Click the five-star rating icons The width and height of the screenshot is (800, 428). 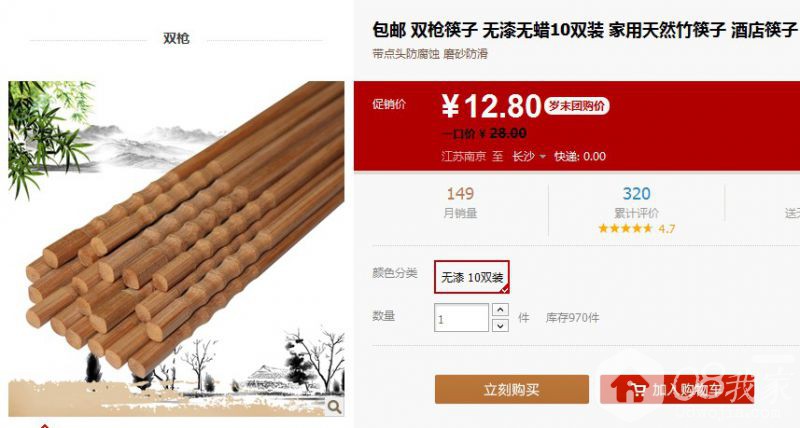pyautogui.click(x=625, y=229)
